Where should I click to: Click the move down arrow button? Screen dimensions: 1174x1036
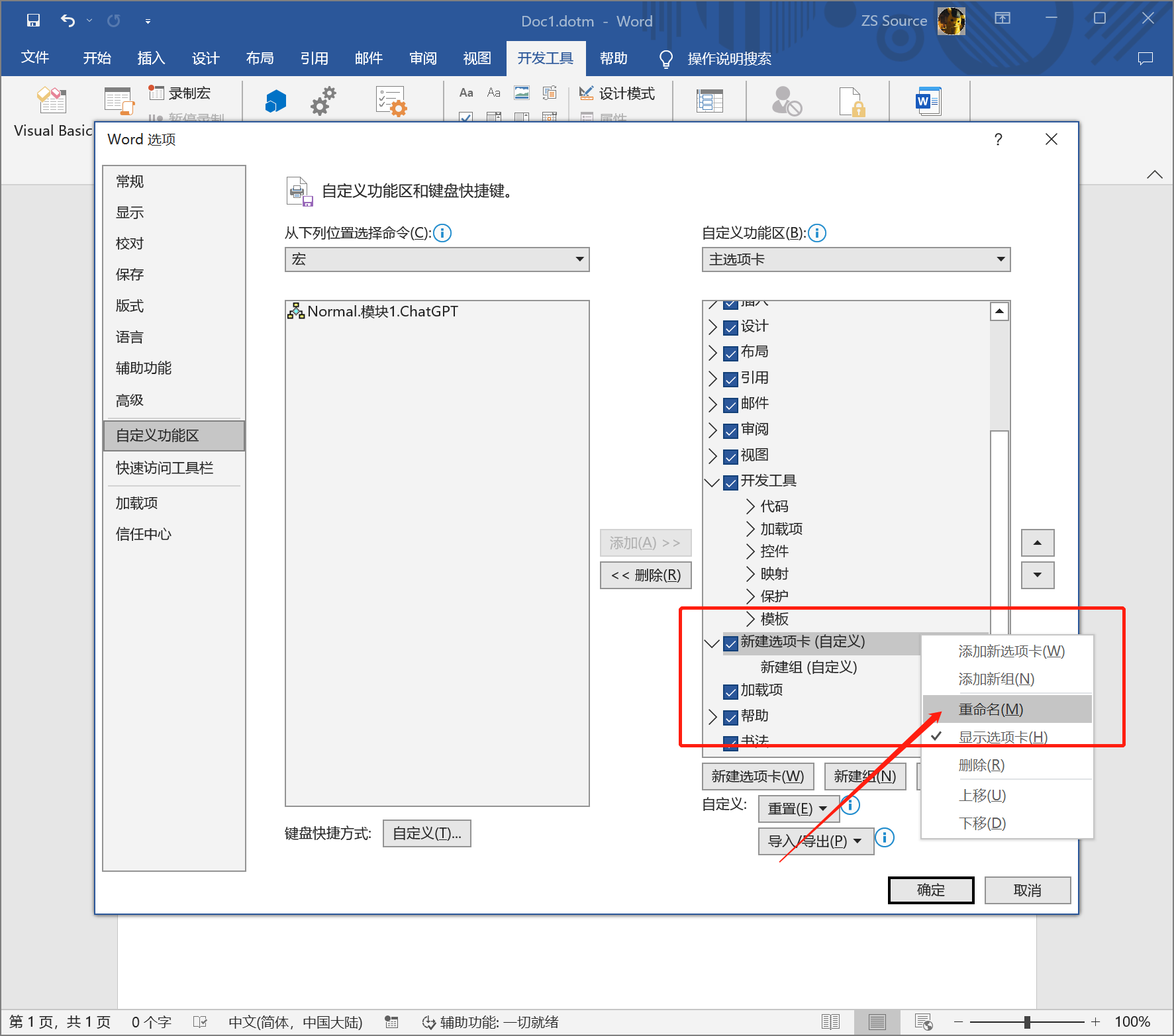pos(1037,575)
